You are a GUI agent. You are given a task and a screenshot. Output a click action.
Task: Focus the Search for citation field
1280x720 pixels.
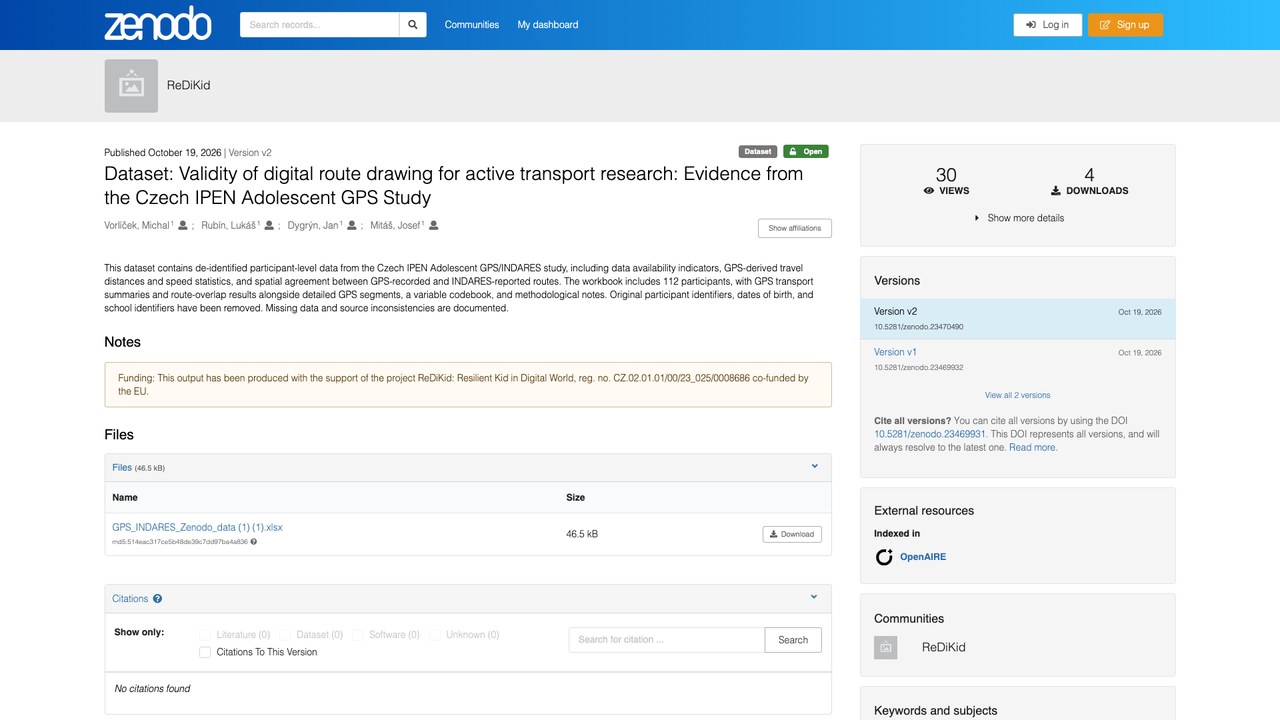tap(667, 640)
